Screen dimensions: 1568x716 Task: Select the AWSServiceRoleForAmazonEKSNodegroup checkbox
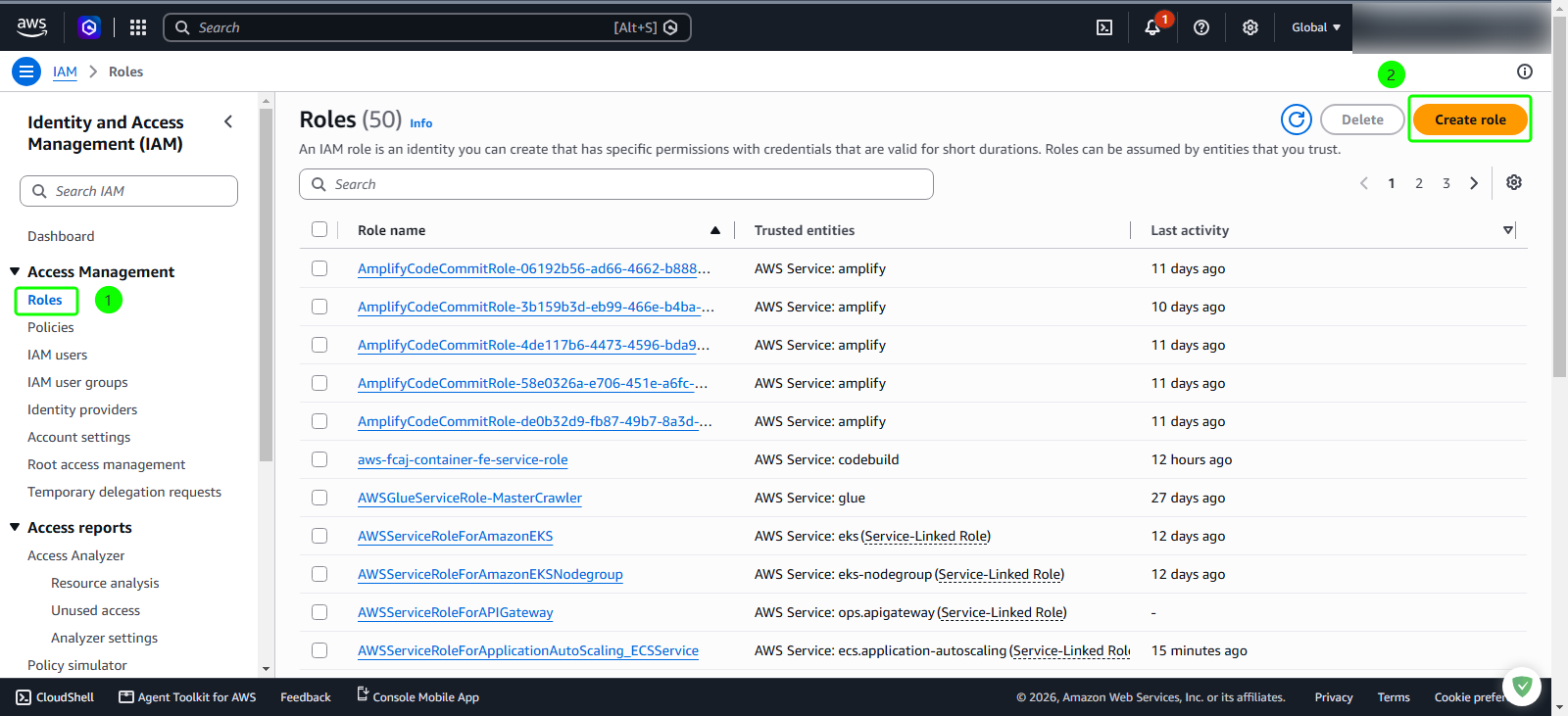(x=319, y=574)
